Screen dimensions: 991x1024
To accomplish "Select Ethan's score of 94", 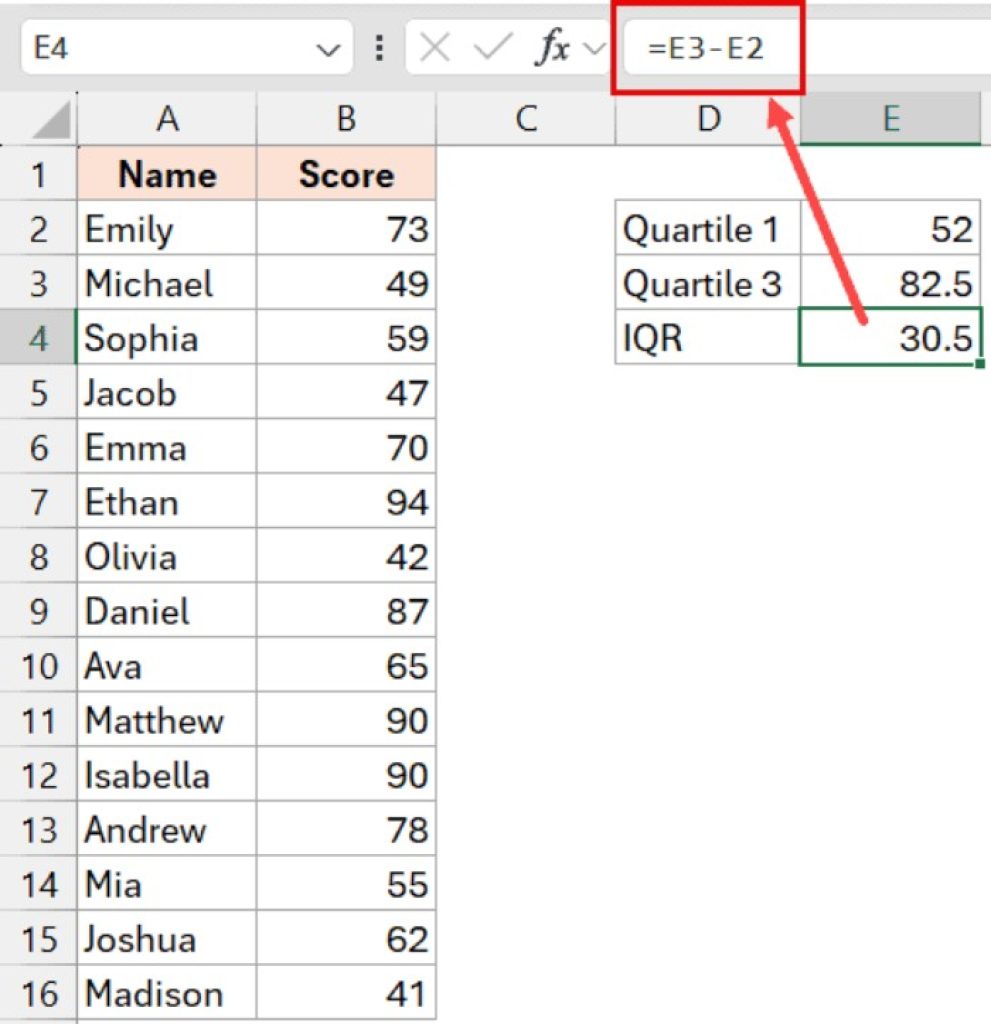I will 345,502.
